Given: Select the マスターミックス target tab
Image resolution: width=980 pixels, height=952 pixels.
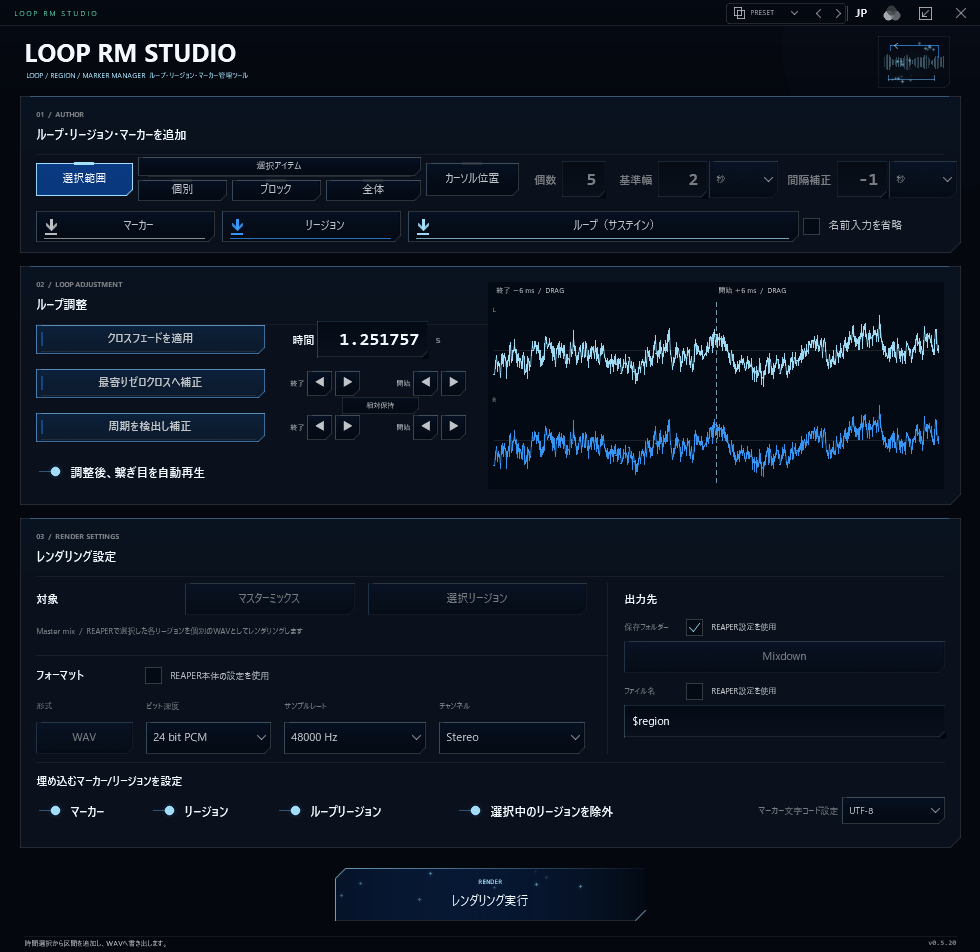Looking at the screenshot, I should [270, 599].
